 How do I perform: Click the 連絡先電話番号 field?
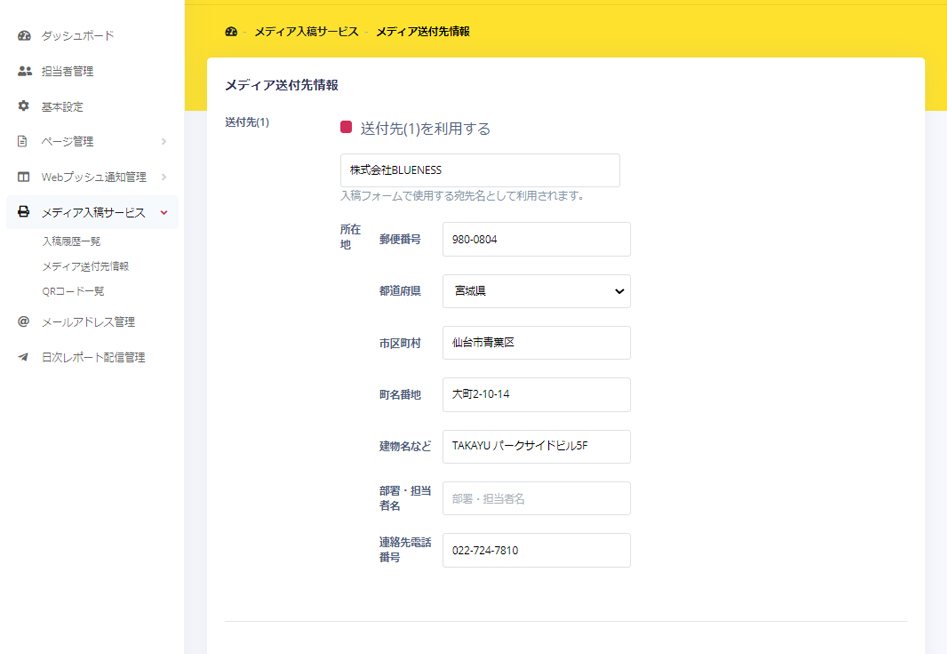(536, 550)
